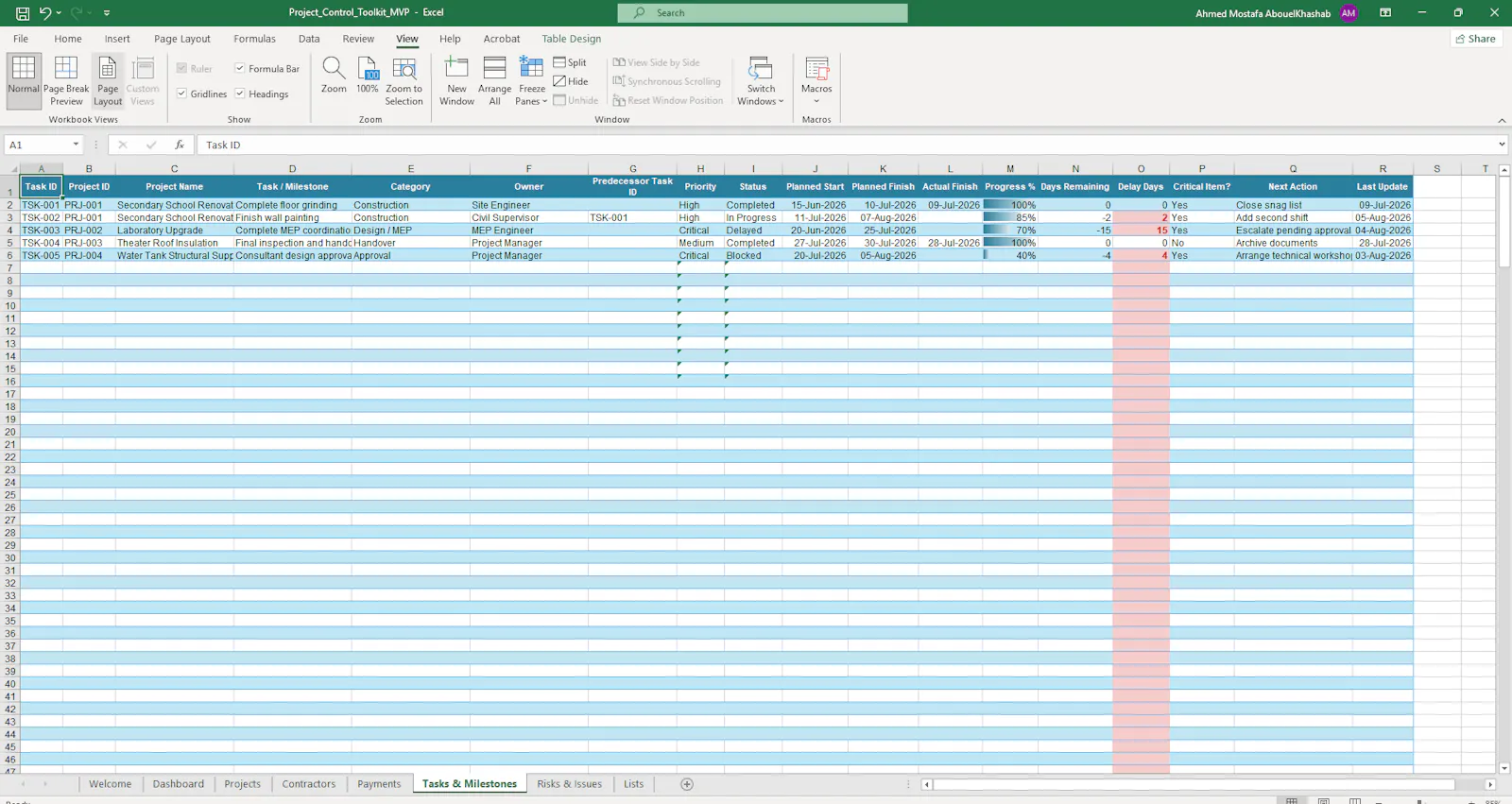Switch to Risks & Issues sheet

tap(570, 784)
